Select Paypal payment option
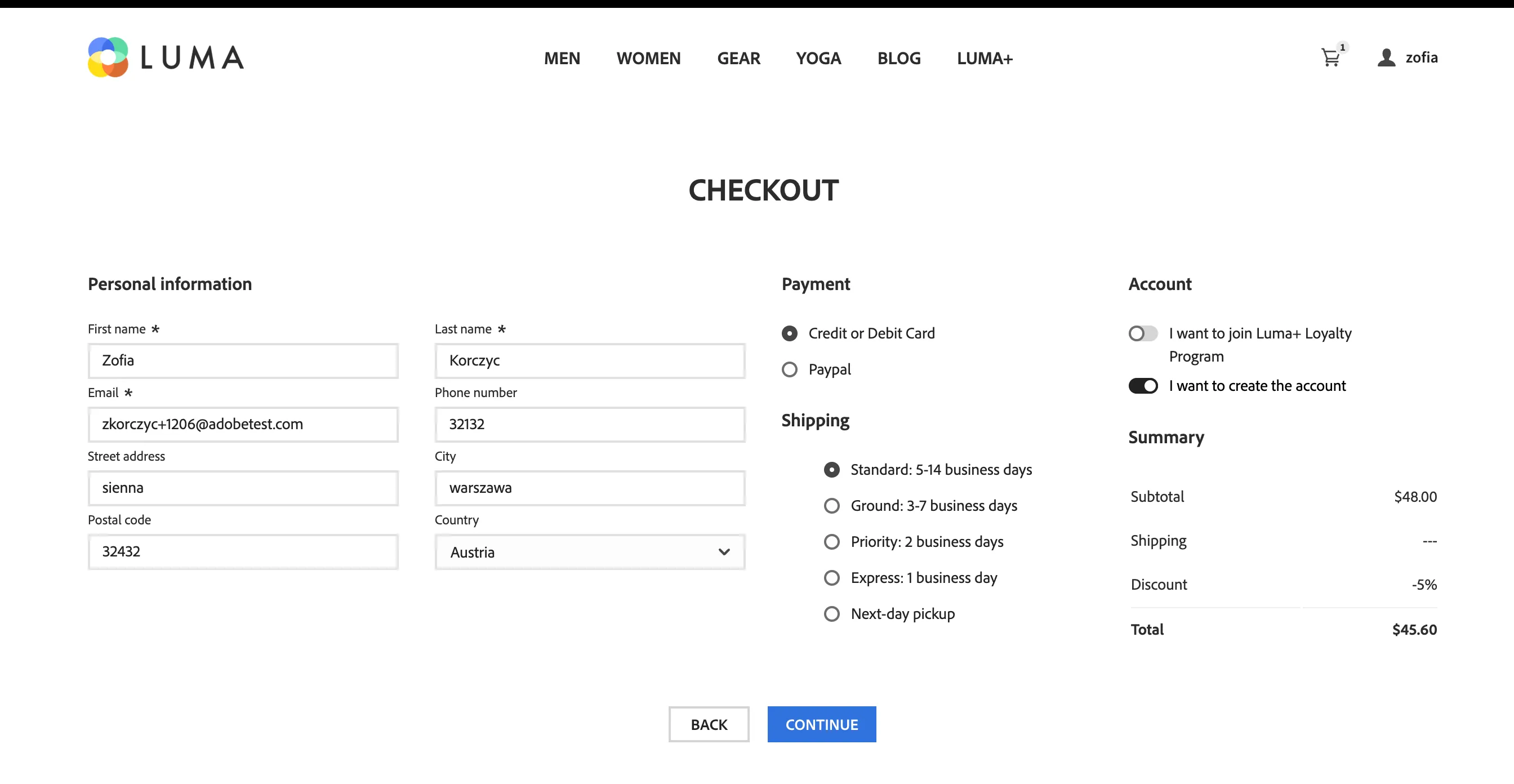 click(789, 369)
